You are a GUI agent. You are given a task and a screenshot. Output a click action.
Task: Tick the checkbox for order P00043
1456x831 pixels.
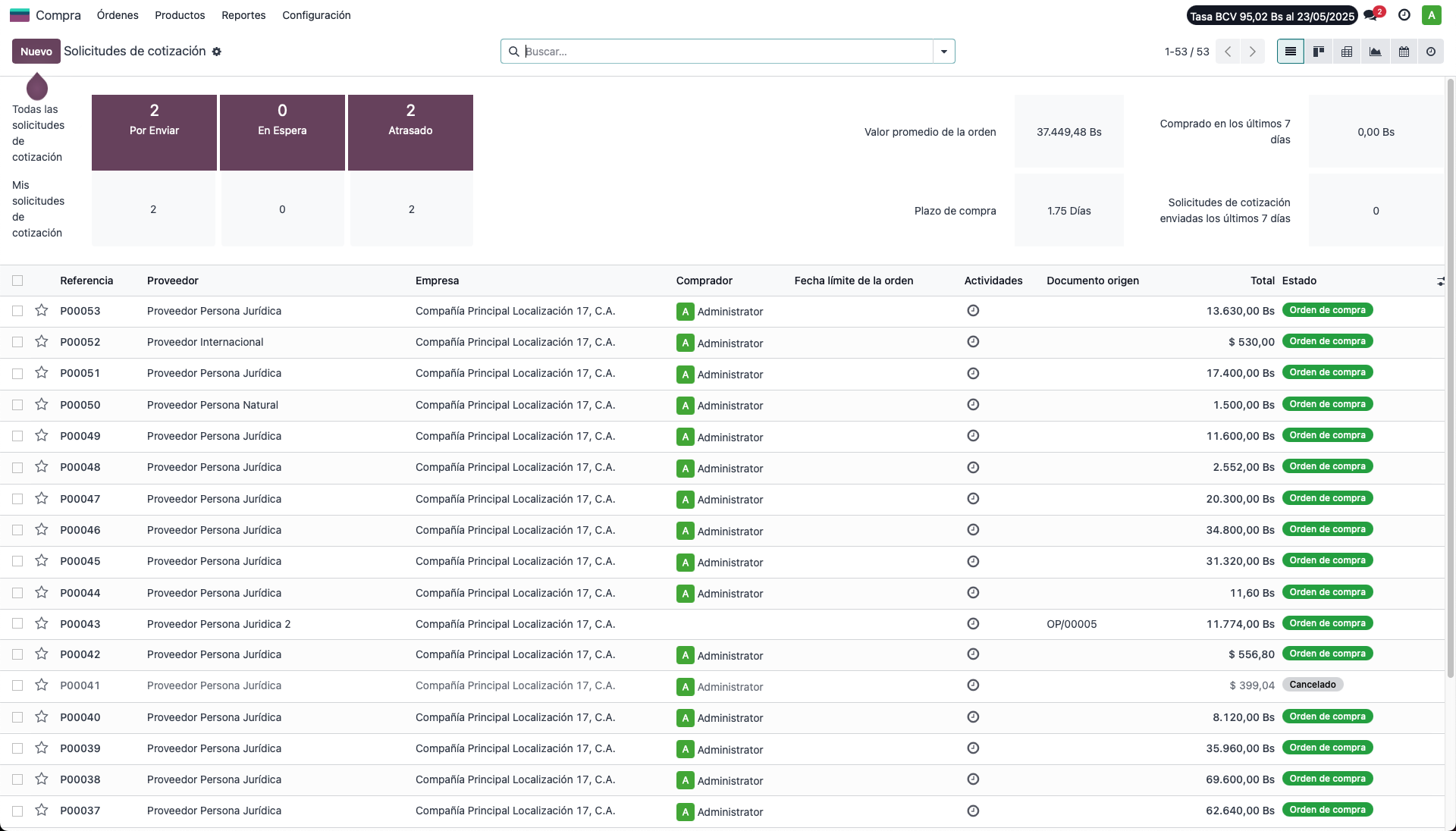[17, 624]
